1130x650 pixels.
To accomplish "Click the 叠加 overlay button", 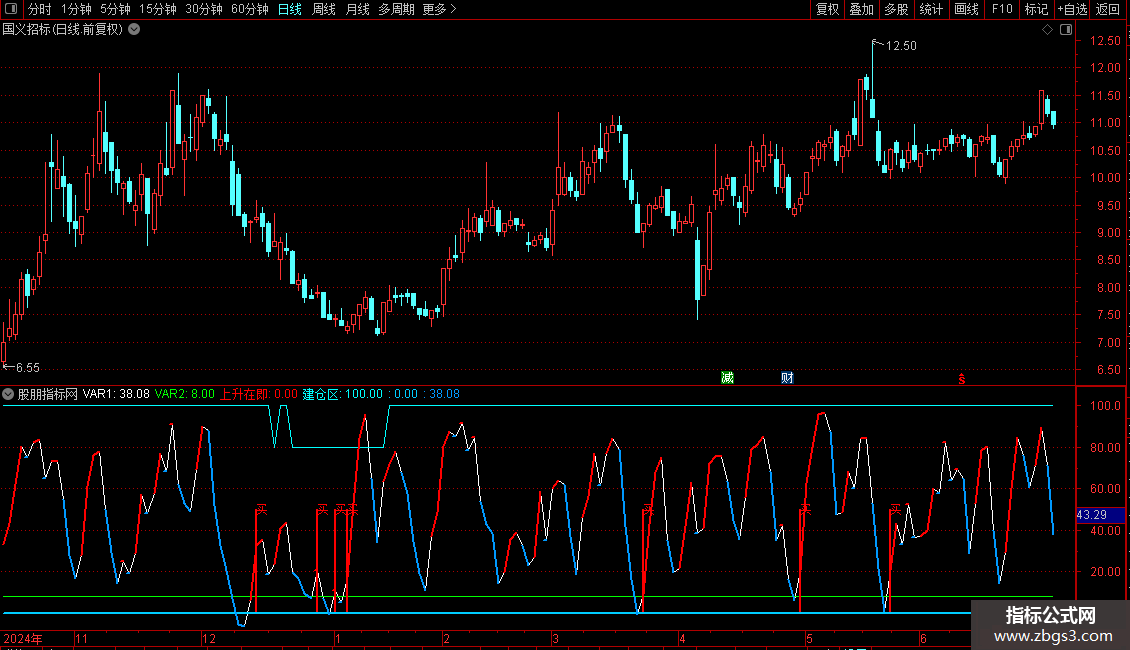I will coord(861,9).
